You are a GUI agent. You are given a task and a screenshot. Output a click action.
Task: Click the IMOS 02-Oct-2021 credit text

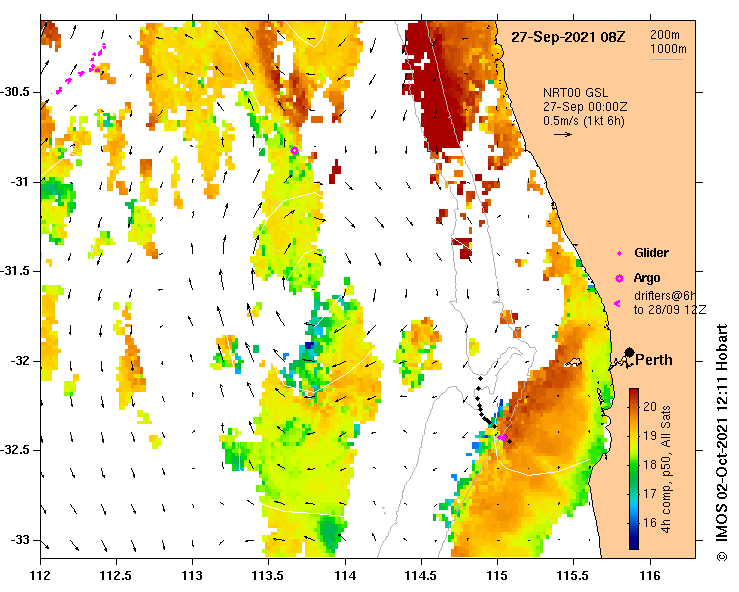722,443
